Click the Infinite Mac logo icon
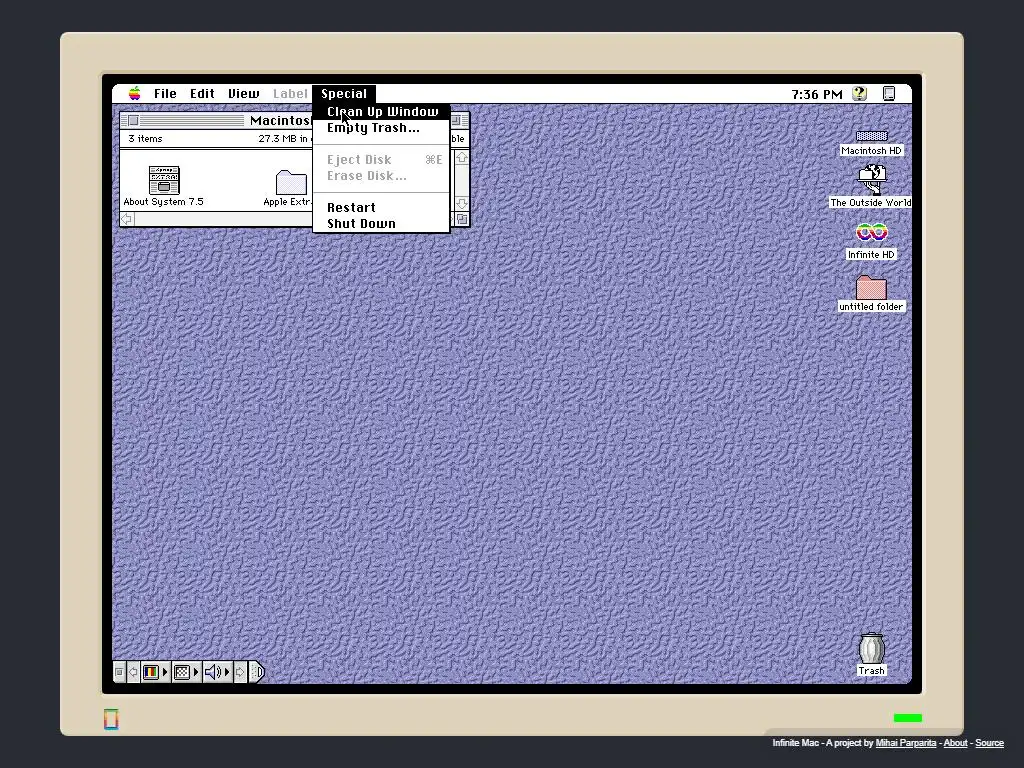 pyautogui.click(x=111, y=719)
